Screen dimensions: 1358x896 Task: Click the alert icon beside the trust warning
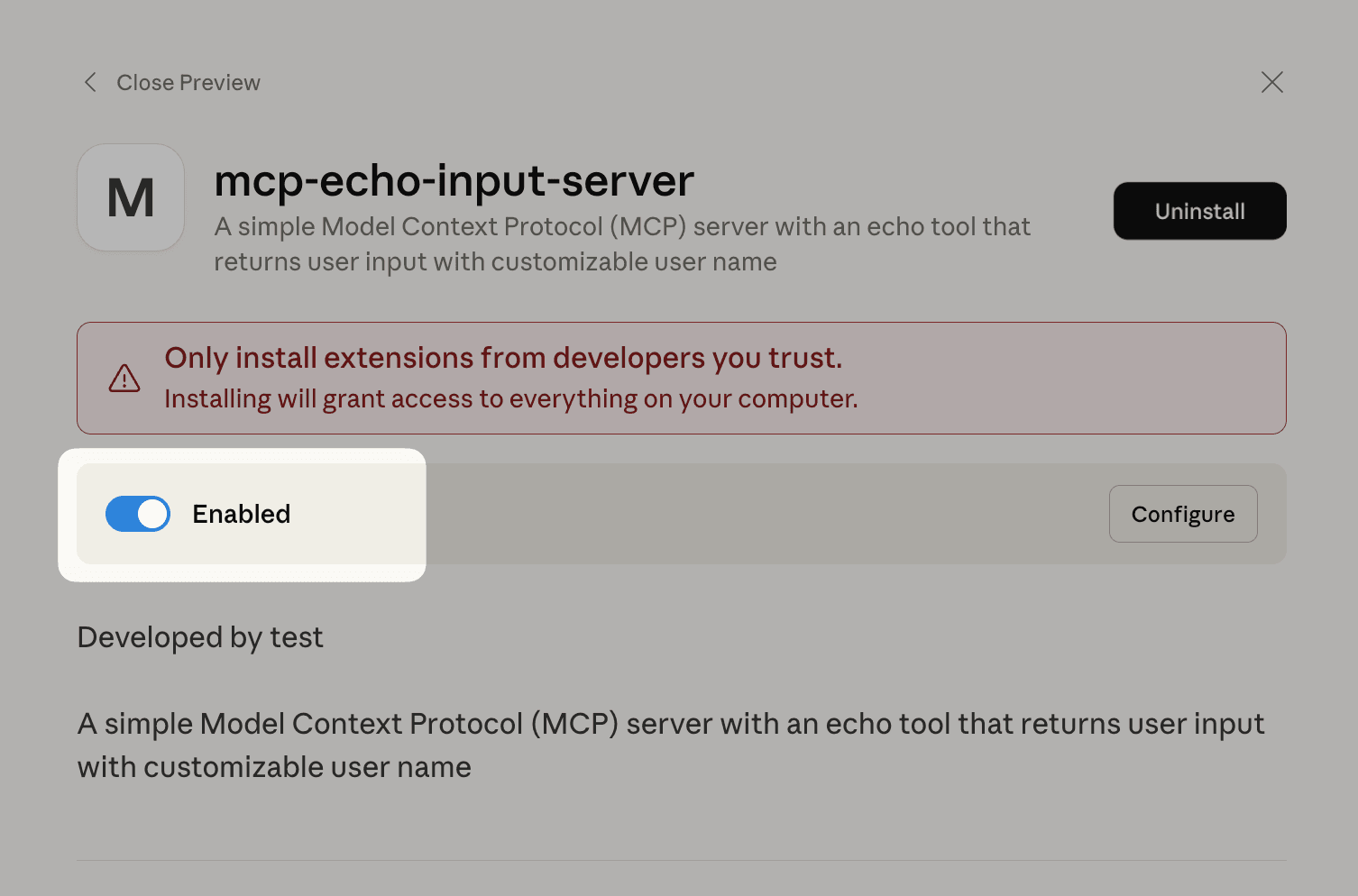click(124, 378)
